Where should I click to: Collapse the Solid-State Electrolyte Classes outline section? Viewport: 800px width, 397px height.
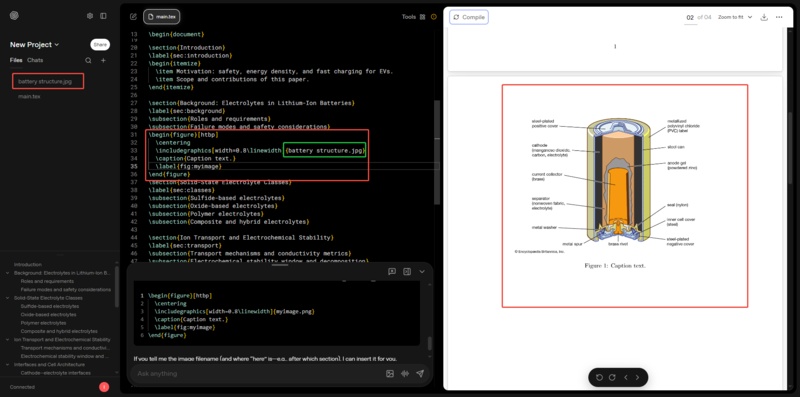[7, 298]
